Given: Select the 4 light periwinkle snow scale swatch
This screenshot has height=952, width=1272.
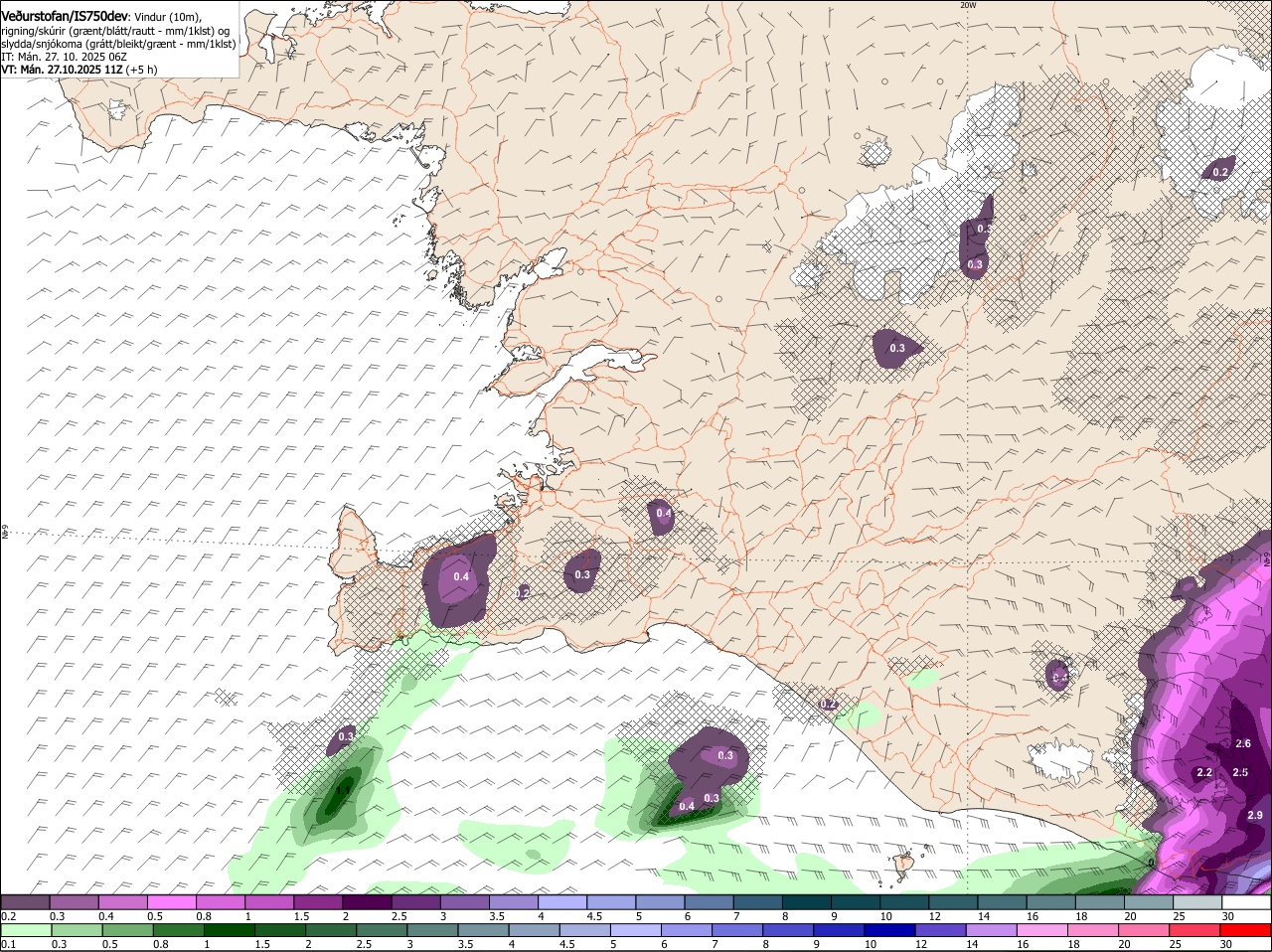Looking at the screenshot, I should [x=562, y=902].
